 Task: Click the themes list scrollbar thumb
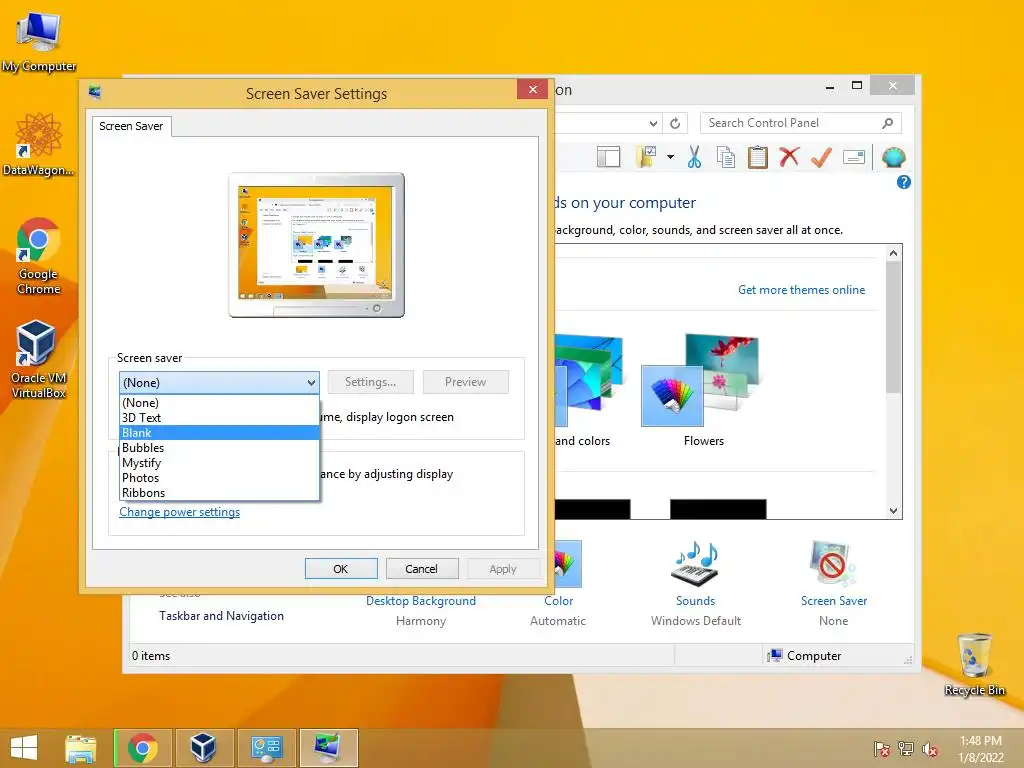coord(893,327)
